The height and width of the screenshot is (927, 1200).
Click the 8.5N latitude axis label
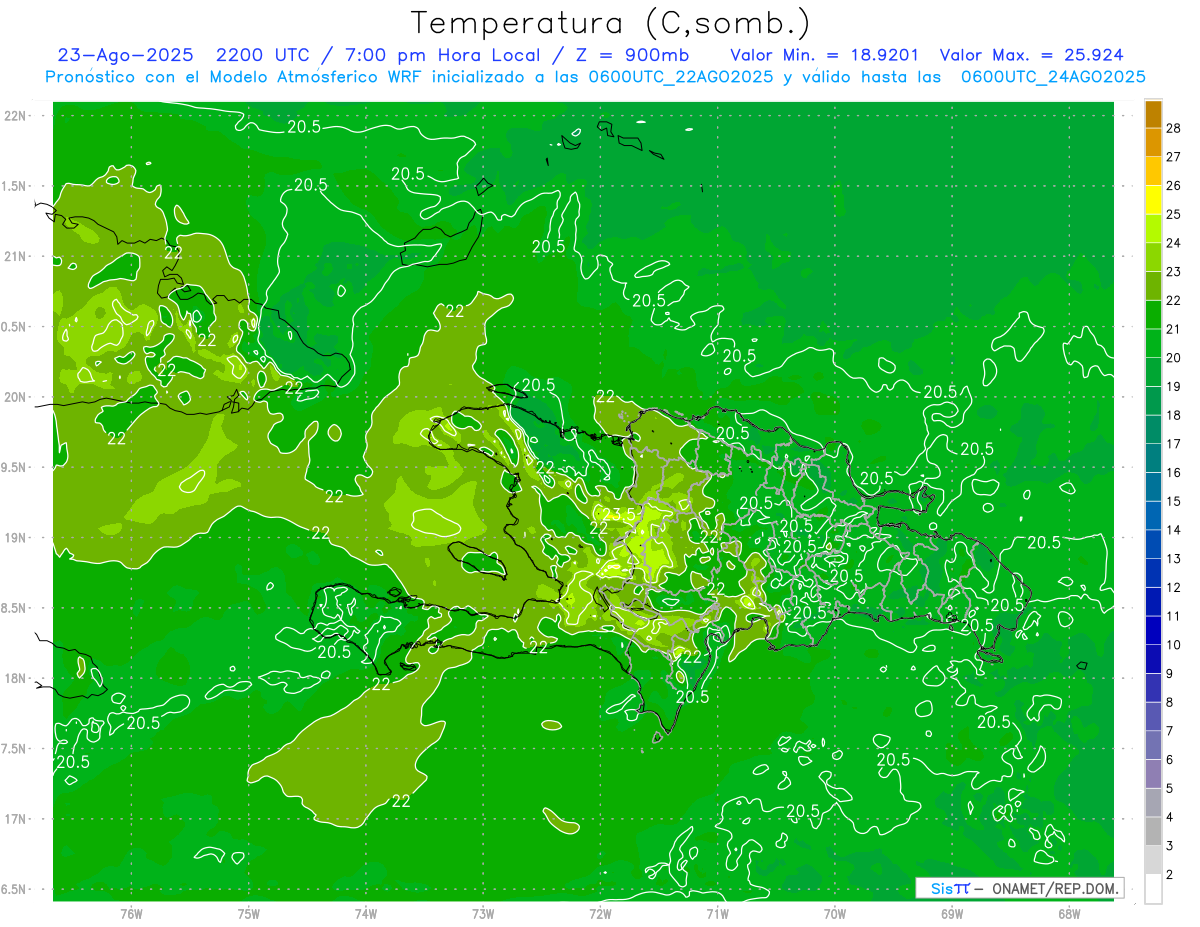[15, 609]
